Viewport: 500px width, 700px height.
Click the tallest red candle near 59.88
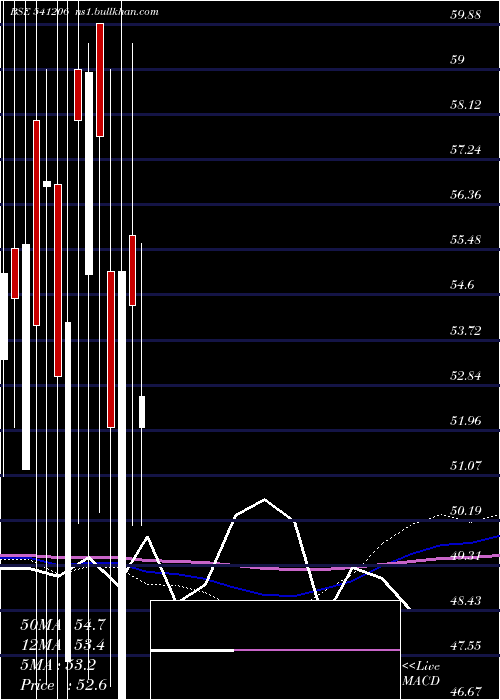(100, 80)
